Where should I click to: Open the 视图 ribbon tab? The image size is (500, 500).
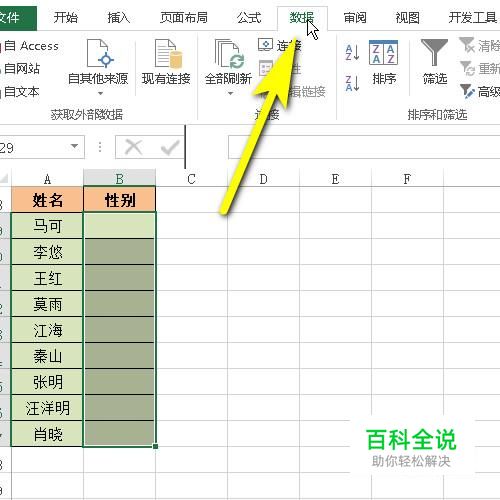click(407, 17)
